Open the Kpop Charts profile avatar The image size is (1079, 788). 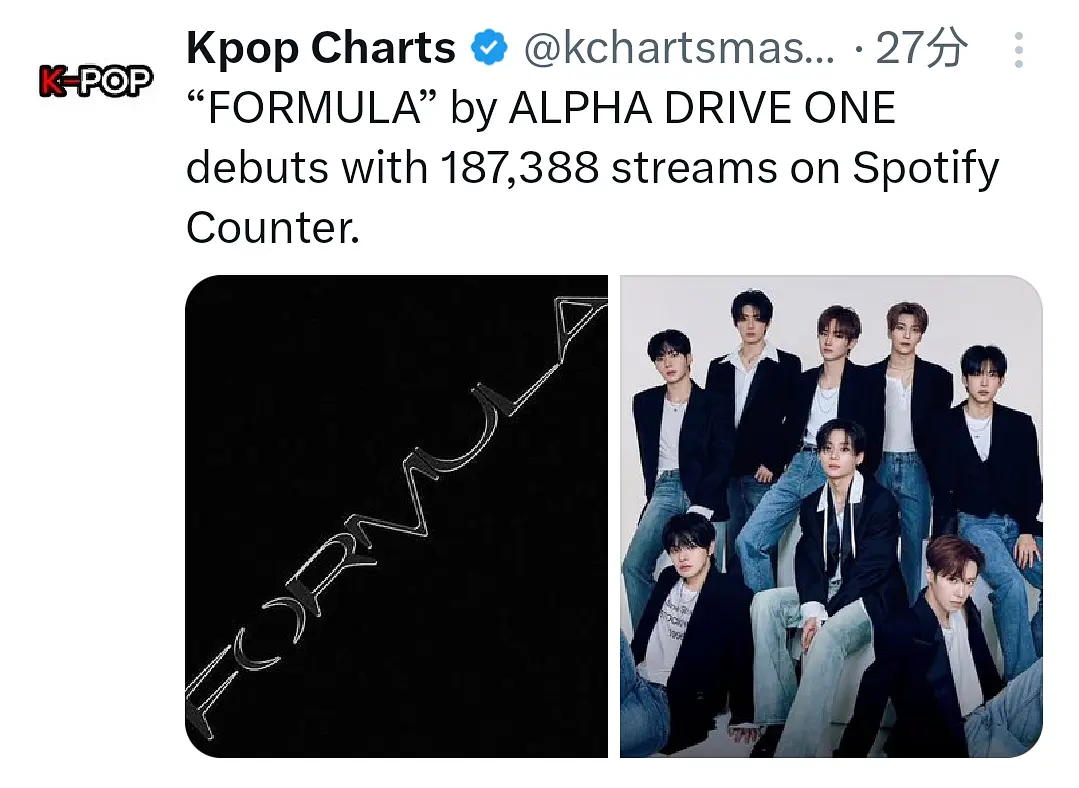click(x=96, y=81)
